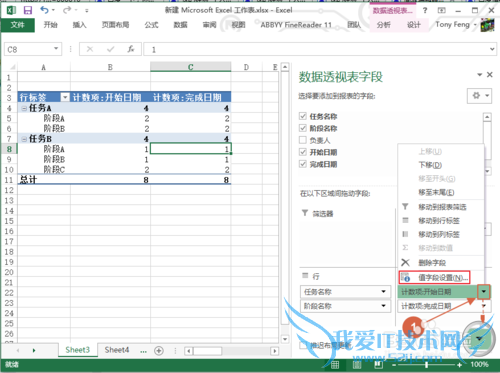Click the Tony Feng account name
This screenshot has width=500, height=373.
[x=452, y=25]
